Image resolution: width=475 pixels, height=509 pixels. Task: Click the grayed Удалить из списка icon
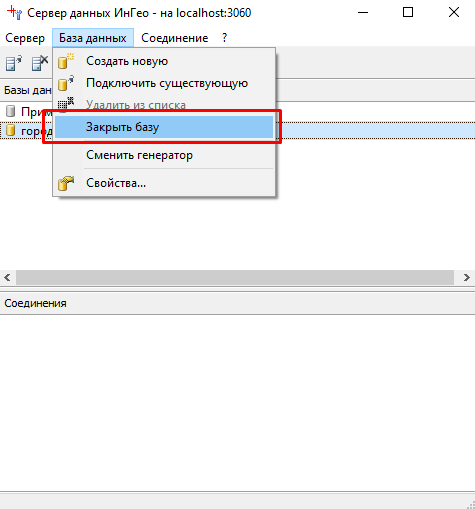click(66, 104)
